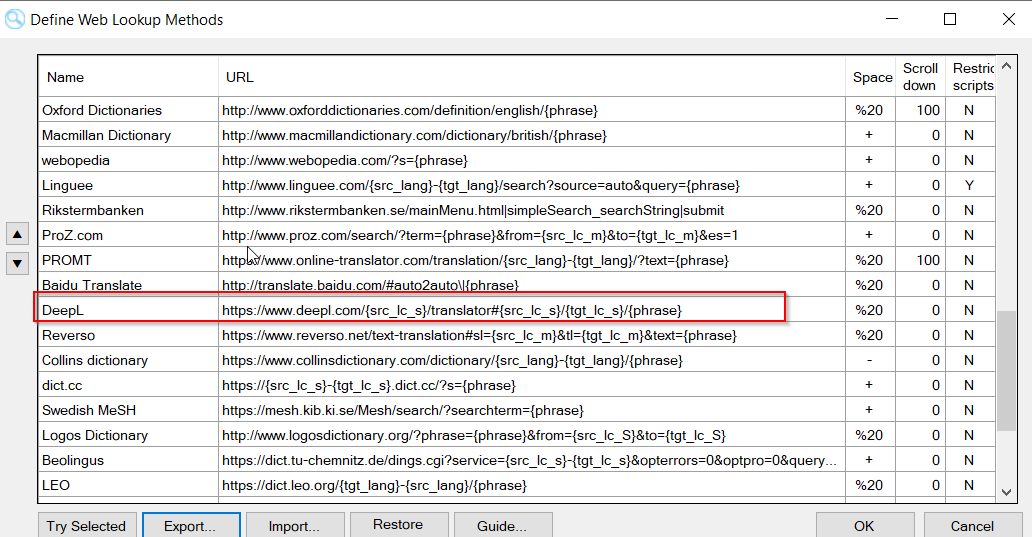Click the Collins dictionary space value dash
This screenshot has width=1032, height=537.
[869, 360]
